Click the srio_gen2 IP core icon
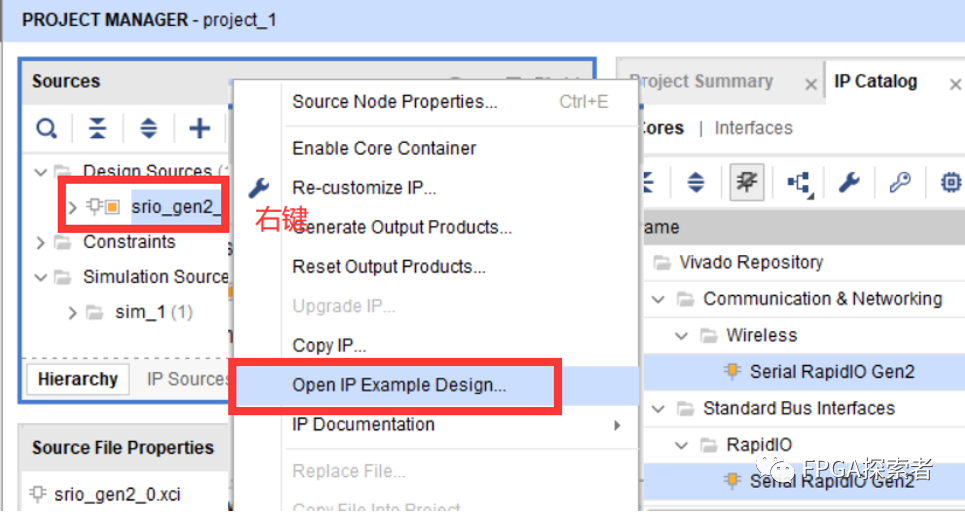This screenshot has width=965, height=512. tap(103, 207)
